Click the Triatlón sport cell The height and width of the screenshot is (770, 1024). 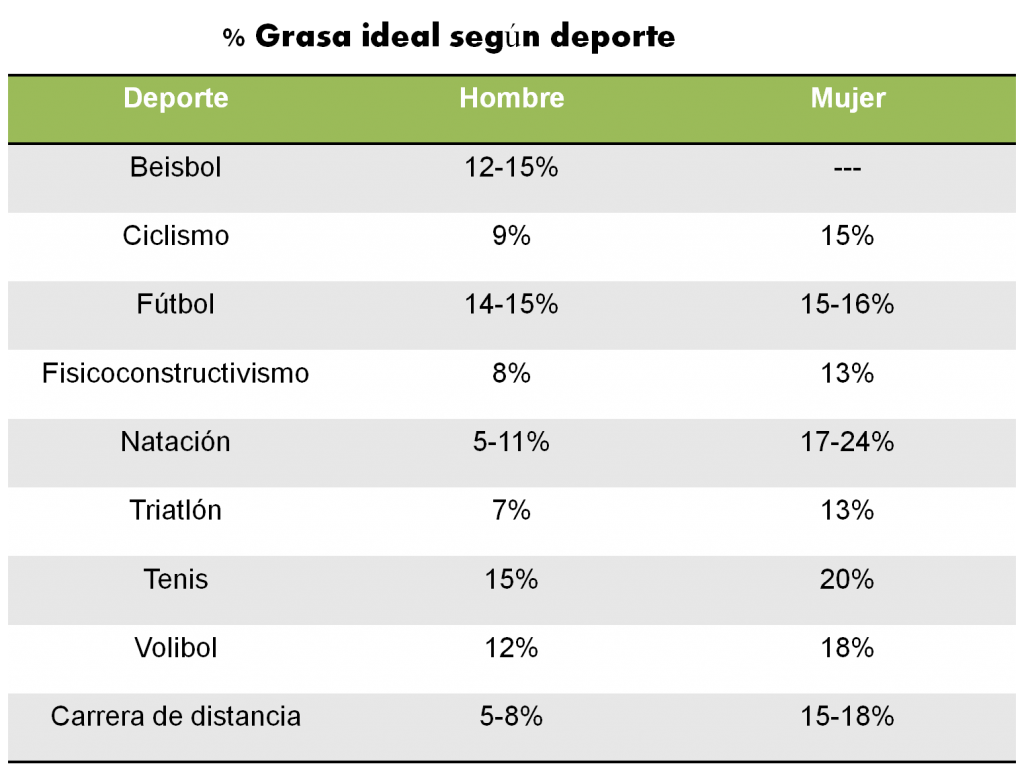(x=176, y=511)
